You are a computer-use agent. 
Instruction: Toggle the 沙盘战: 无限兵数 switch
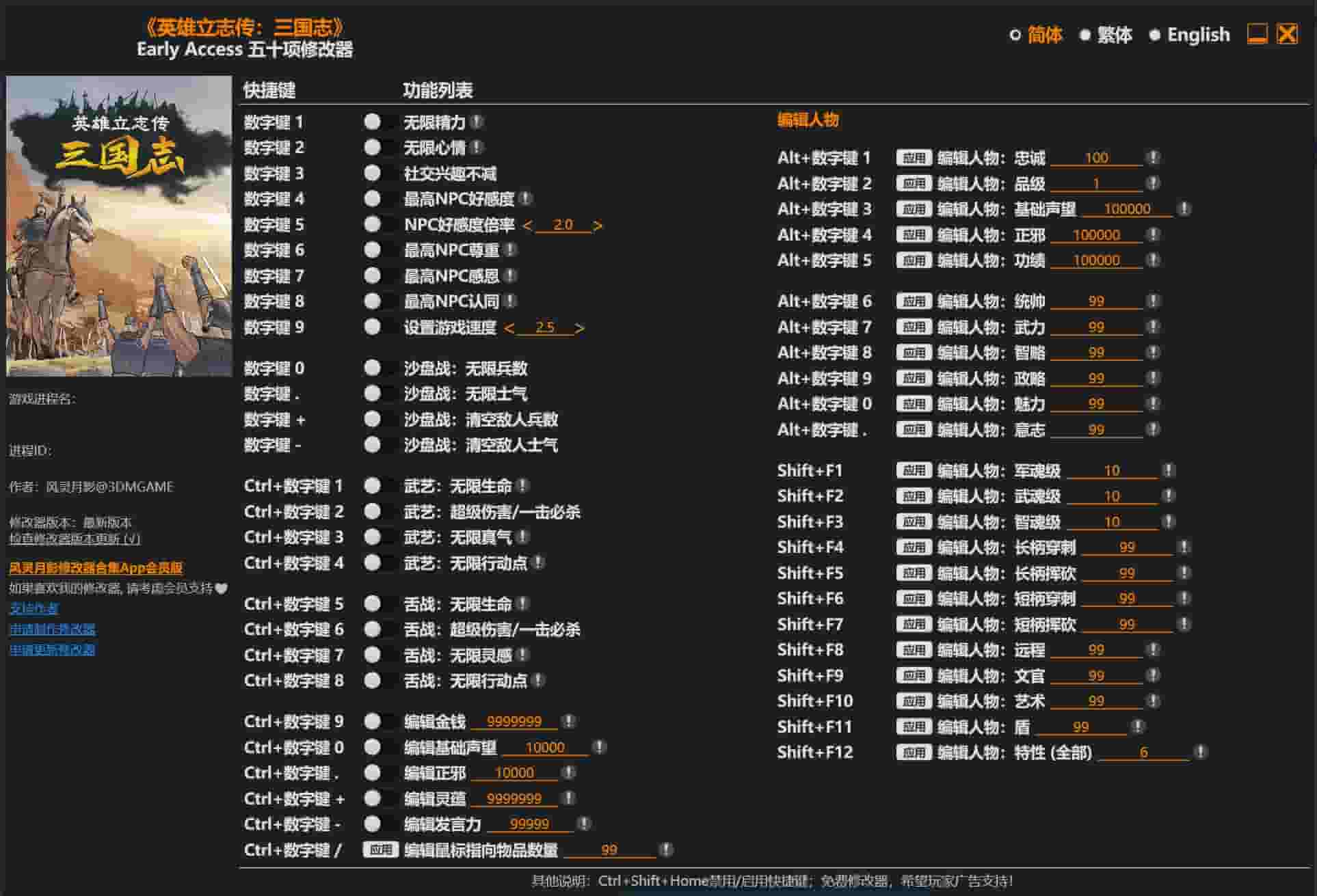coord(373,369)
